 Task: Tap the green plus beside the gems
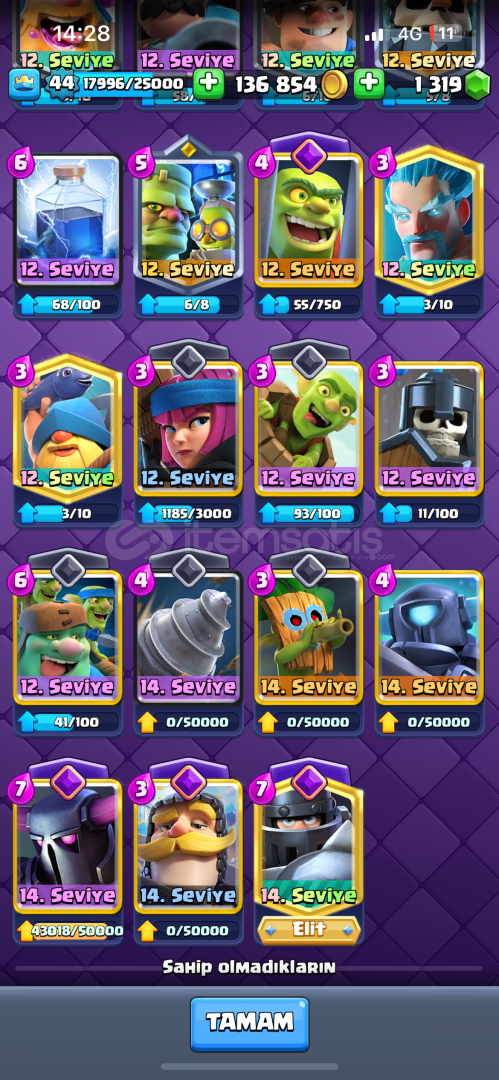point(369,84)
